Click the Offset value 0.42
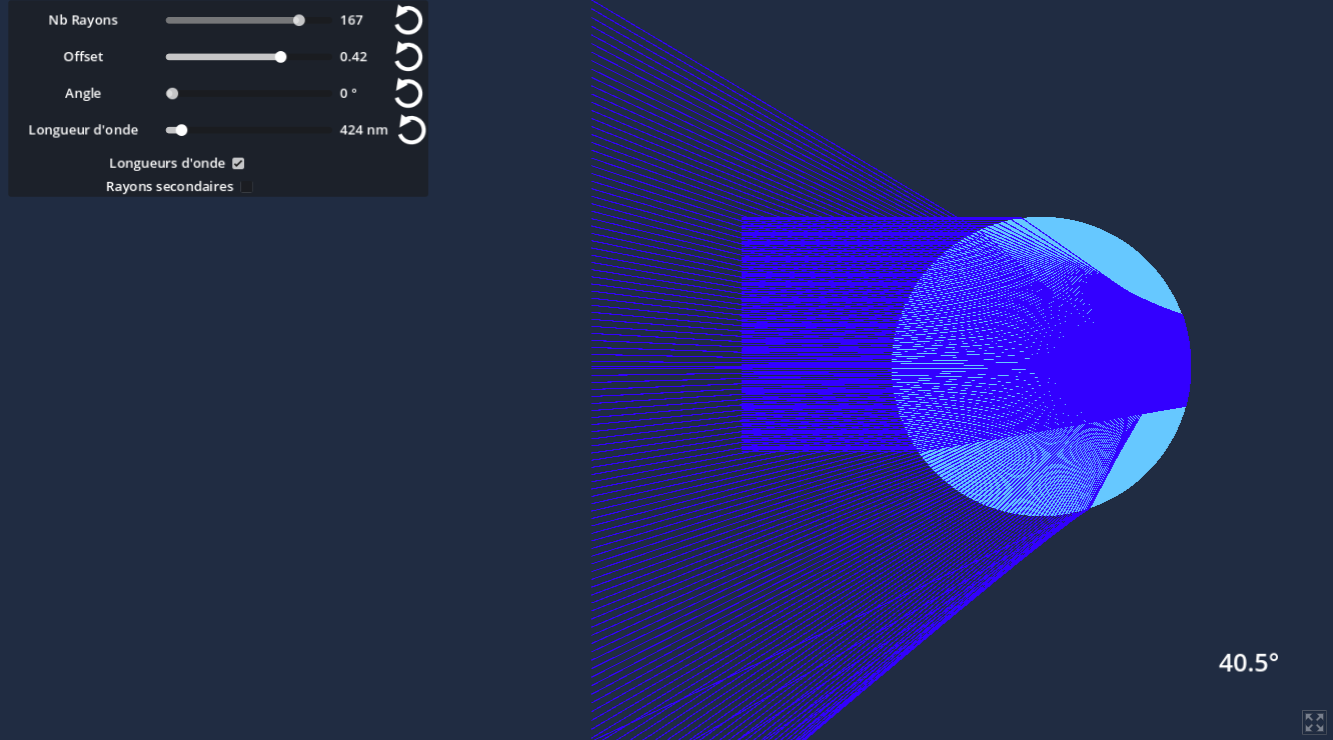1333x740 pixels. 353,57
